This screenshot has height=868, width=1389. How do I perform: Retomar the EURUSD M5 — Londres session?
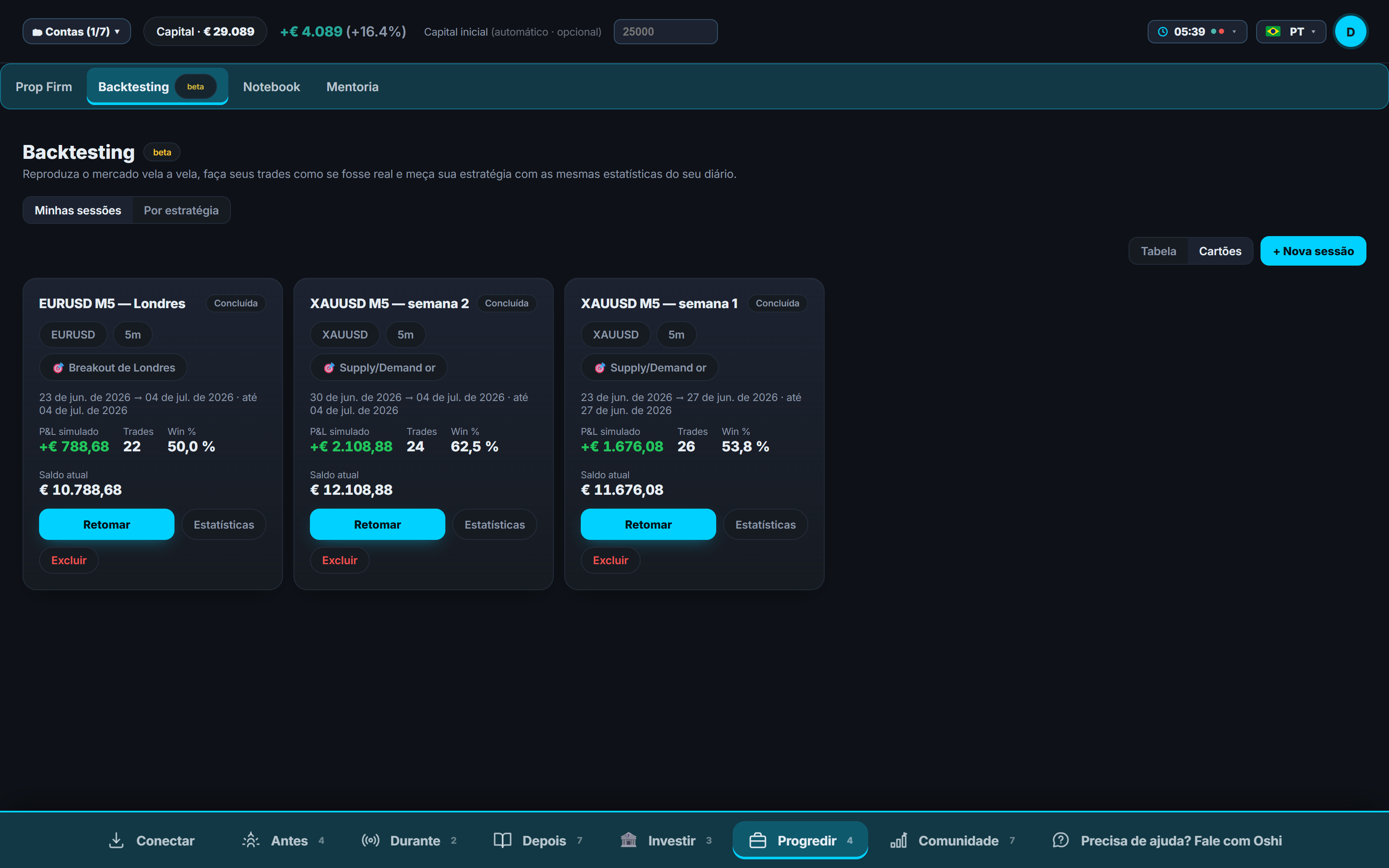[106, 524]
